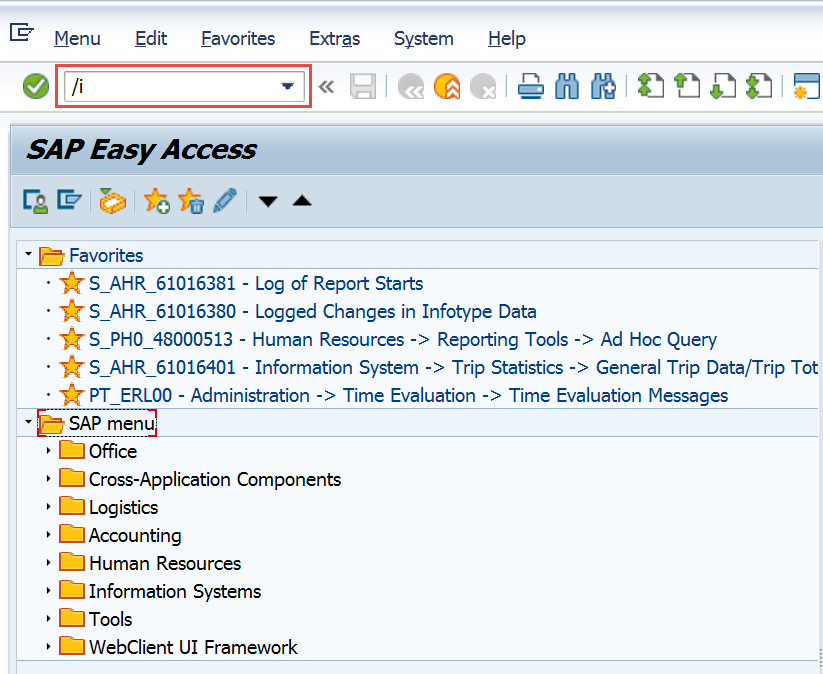The width and height of the screenshot is (823, 674).
Task: Open the command field history dropdown arrow
Action: (287, 86)
